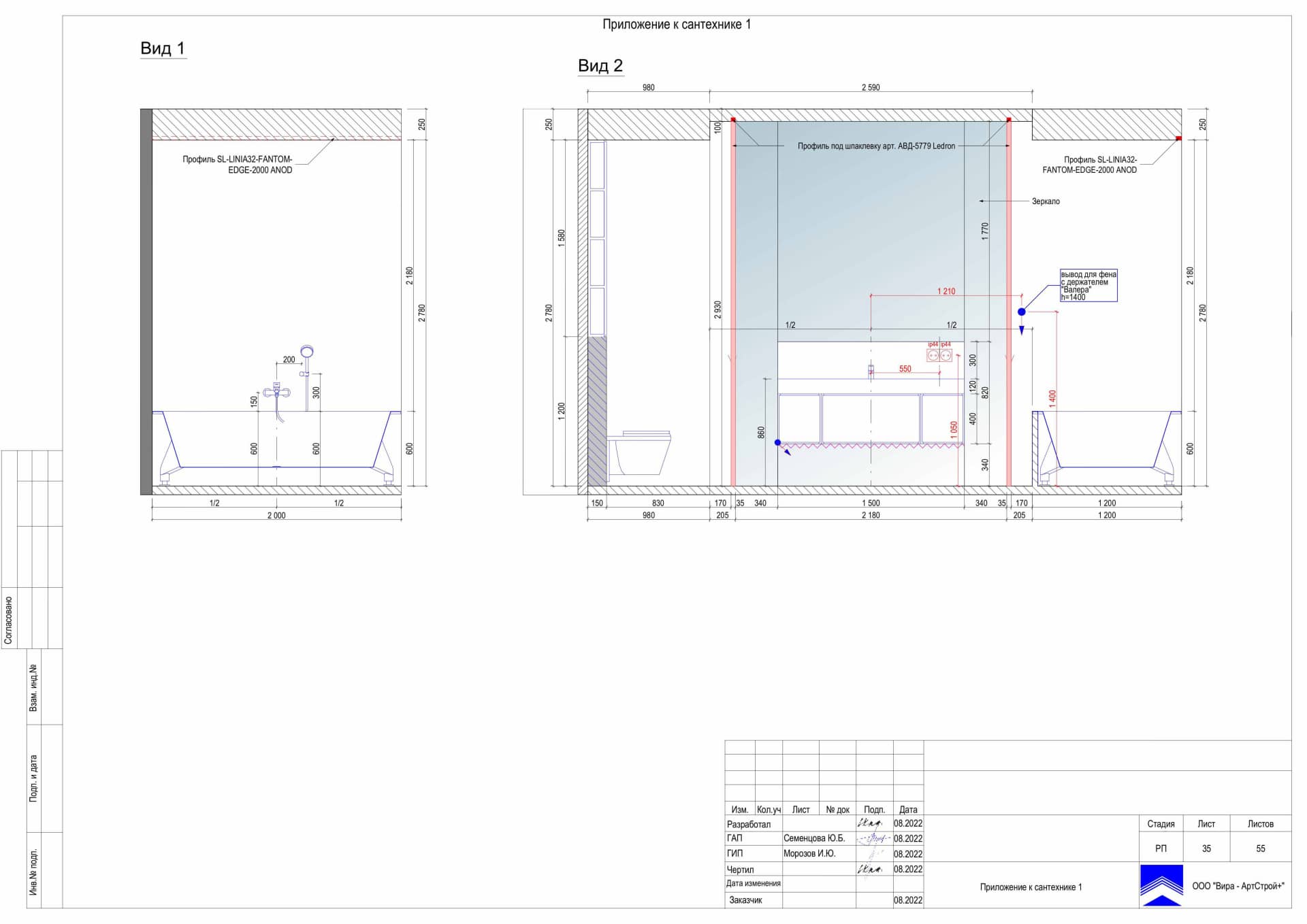Screen dimensions: 1307x924
Task: Select the red "1 050" vertical dimension
Action: (x=954, y=430)
